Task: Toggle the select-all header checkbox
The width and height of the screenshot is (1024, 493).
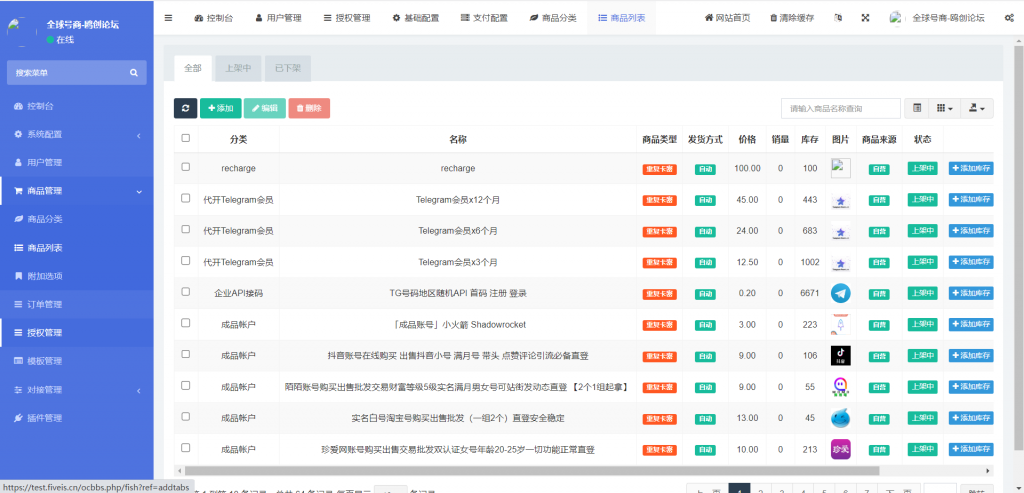Action: (x=185, y=138)
